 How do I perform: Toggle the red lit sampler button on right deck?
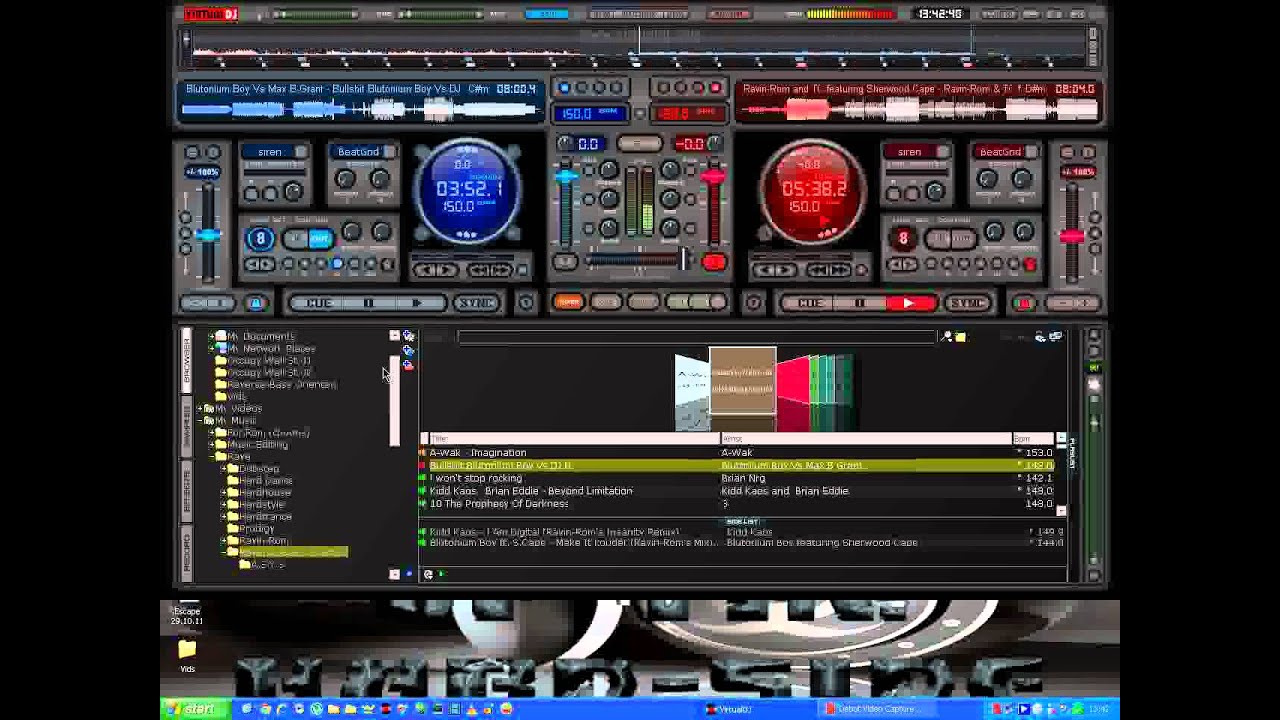1029,265
